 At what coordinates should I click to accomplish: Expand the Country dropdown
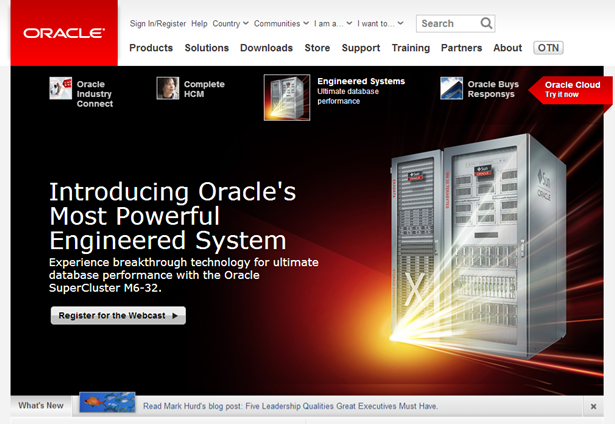pos(231,23)
